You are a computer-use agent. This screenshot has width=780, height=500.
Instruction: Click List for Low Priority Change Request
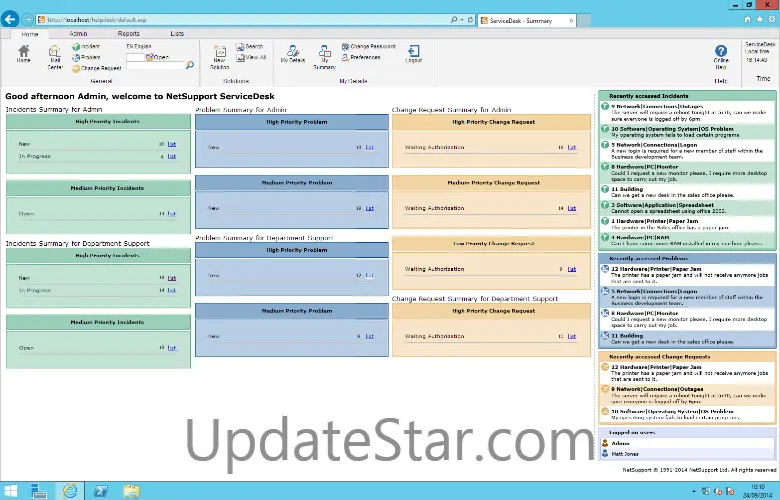[572, 269]
